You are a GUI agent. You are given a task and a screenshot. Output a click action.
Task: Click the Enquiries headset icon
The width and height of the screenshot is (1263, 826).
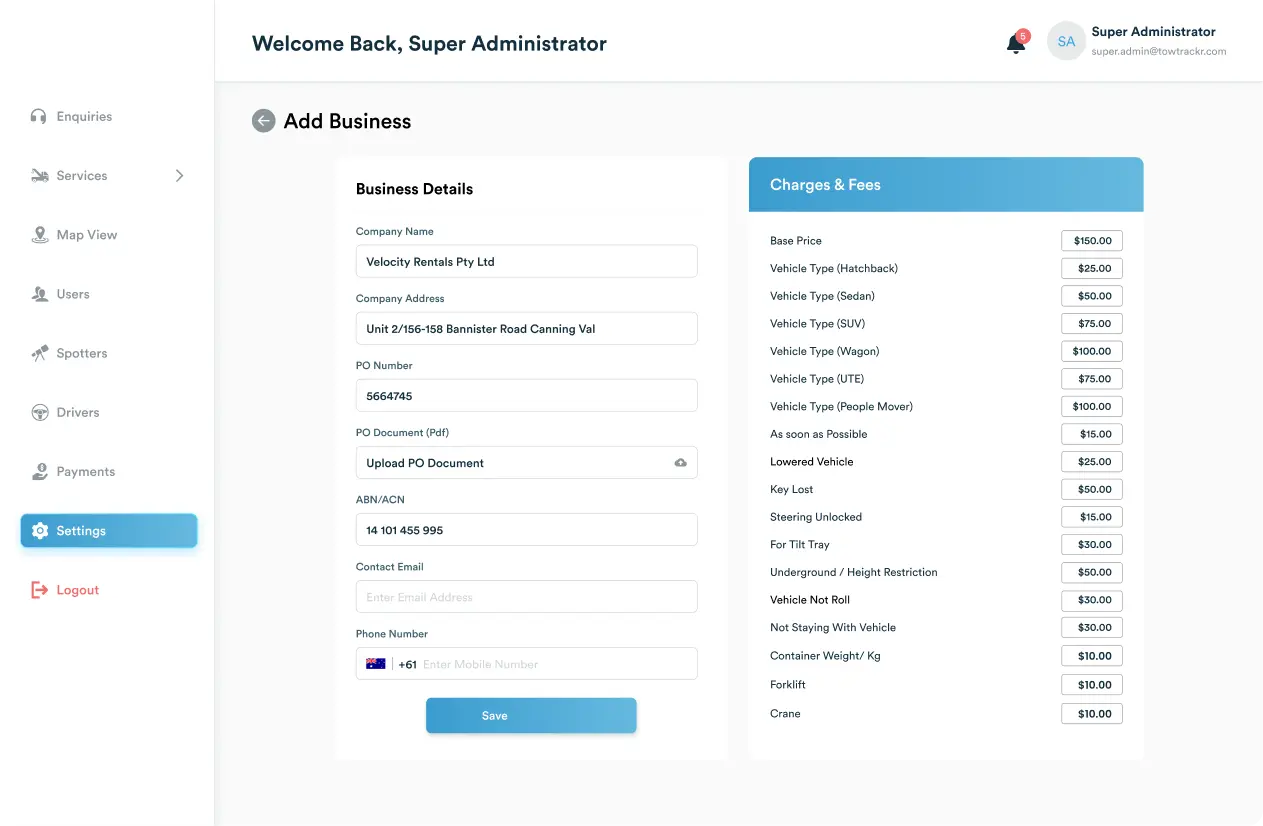click(39, 117)
